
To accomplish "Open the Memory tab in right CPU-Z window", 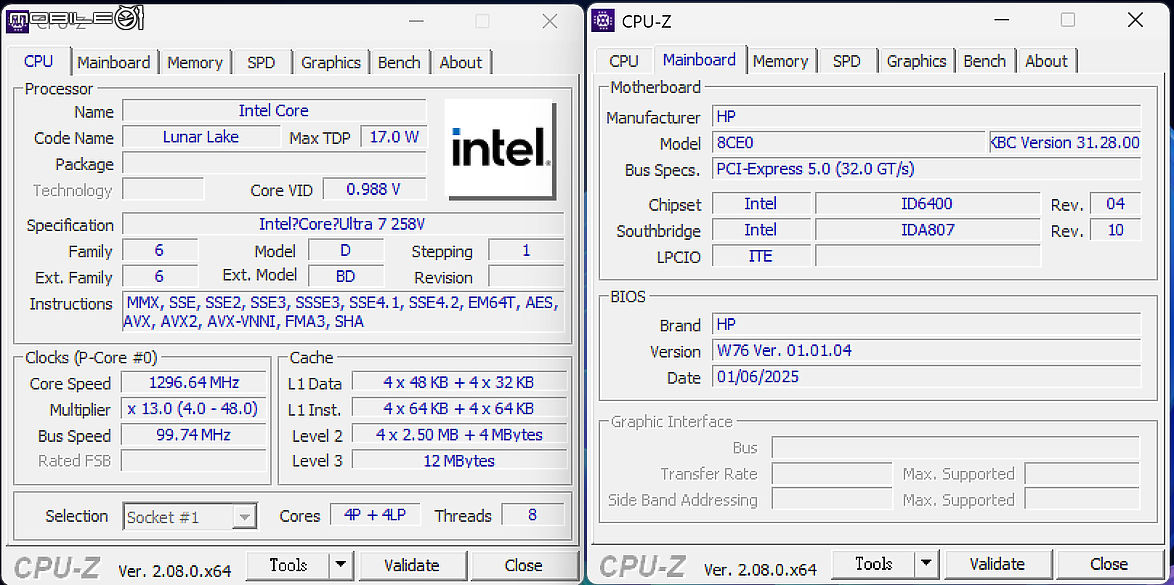I will pyautogui.click(x=780, y=61).
